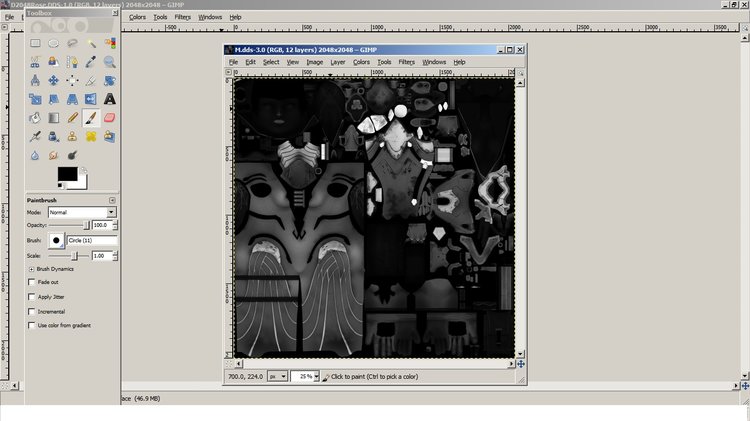This screenshot has width=750, height=421.
Task: Select the Select by Color tool
Action: tap(110, 43)
